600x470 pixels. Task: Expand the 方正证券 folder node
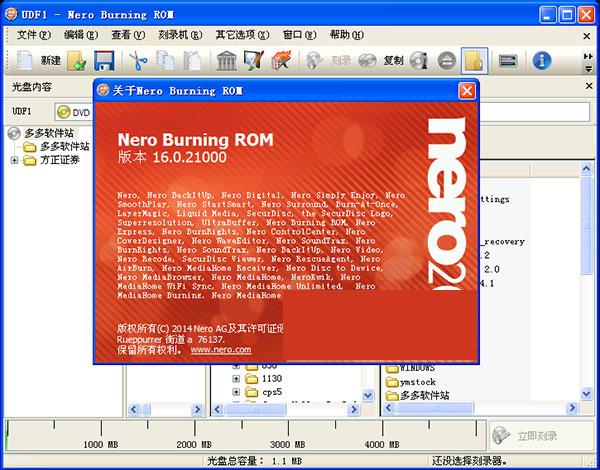(x=14, y=160)
